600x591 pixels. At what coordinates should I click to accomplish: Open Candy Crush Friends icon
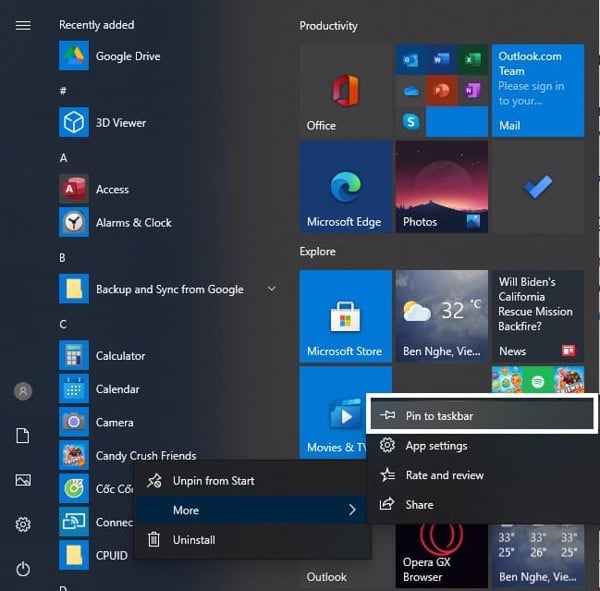pos(74,455)
